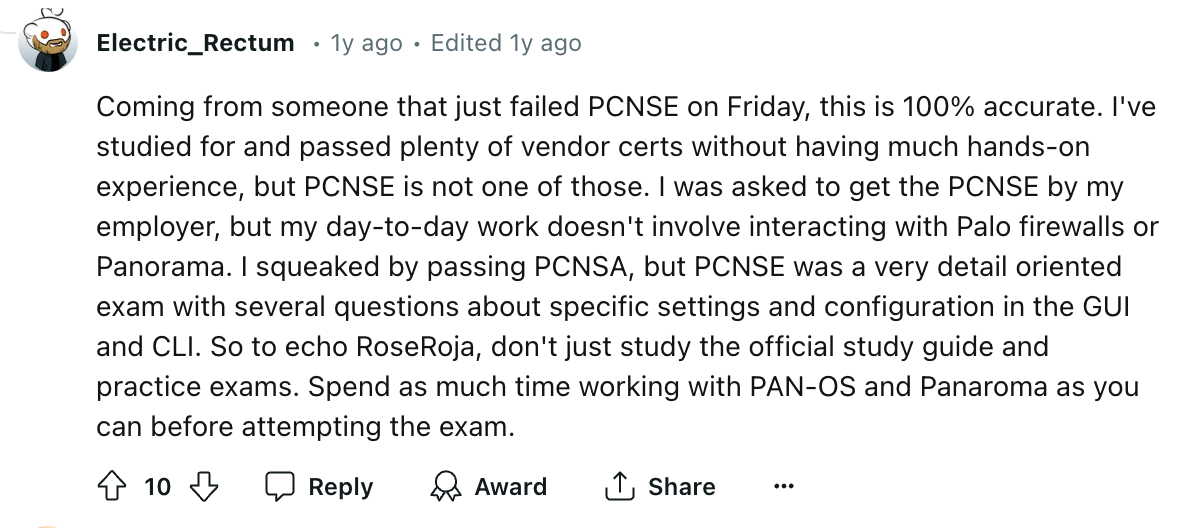The image size is (1196, 528).
Task: Click the last line "can before attempting the exam."
Action: (x=305, y=426)
